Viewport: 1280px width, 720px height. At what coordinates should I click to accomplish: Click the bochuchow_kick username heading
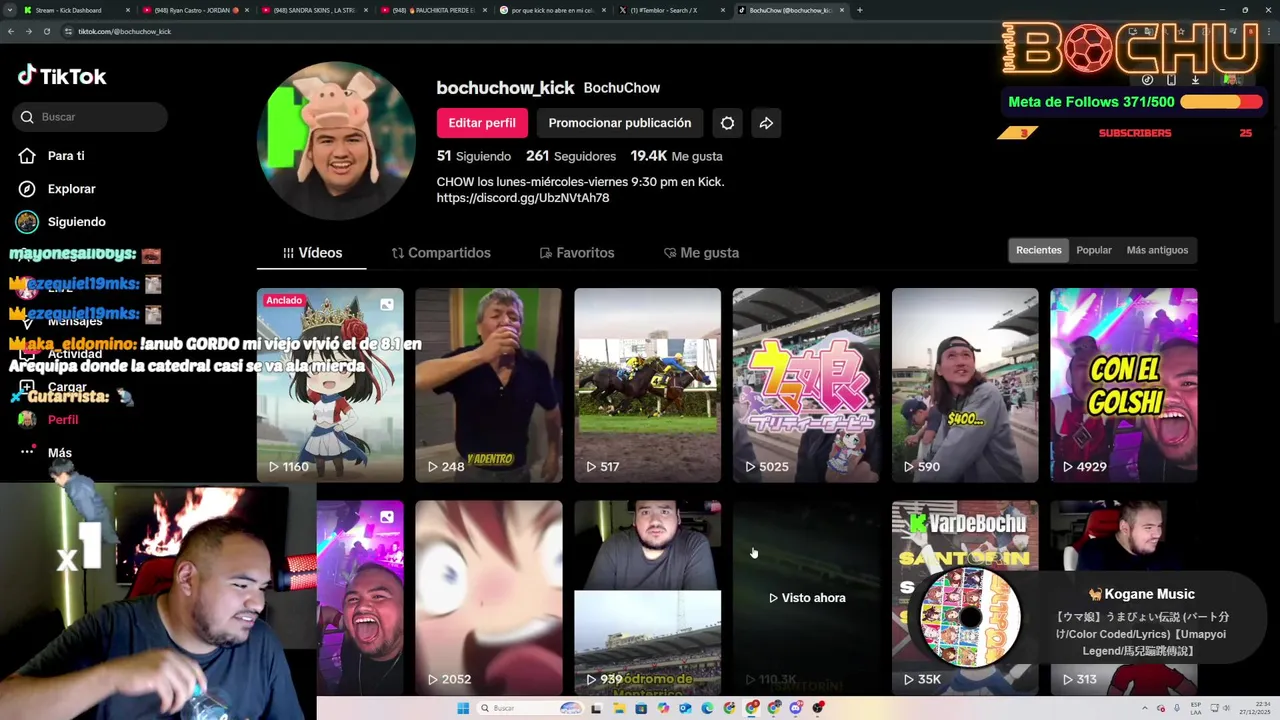click(505, 88)
